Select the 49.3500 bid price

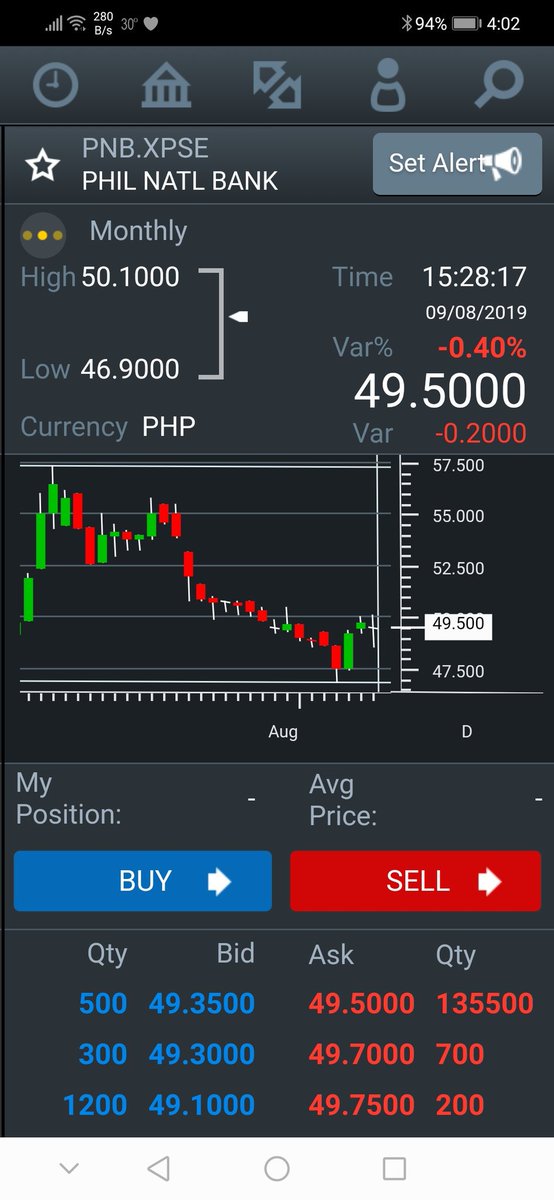click(x=202, y=1003)
